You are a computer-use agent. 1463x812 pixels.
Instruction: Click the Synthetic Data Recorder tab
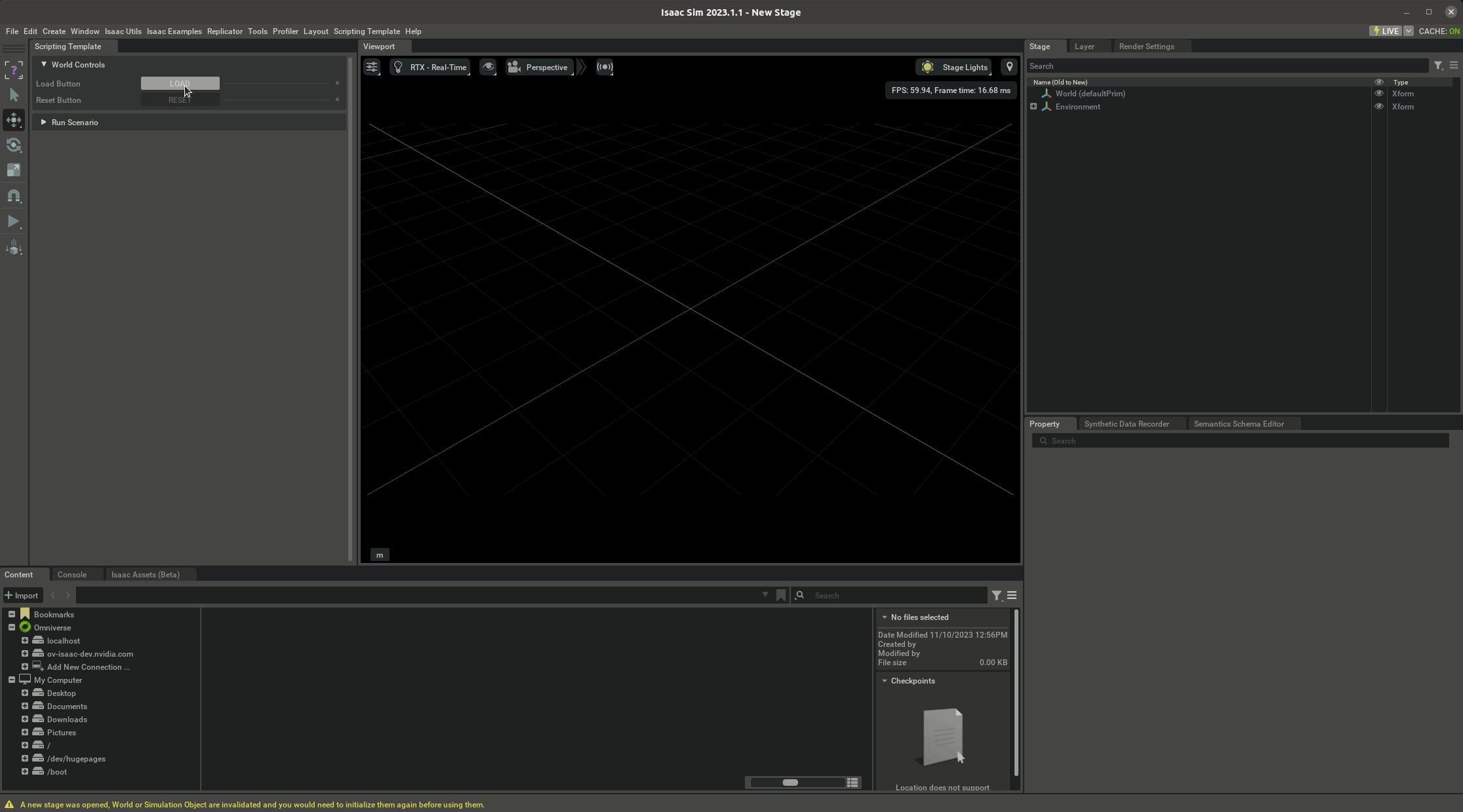pyautogui.click(x=1127, y=423)
